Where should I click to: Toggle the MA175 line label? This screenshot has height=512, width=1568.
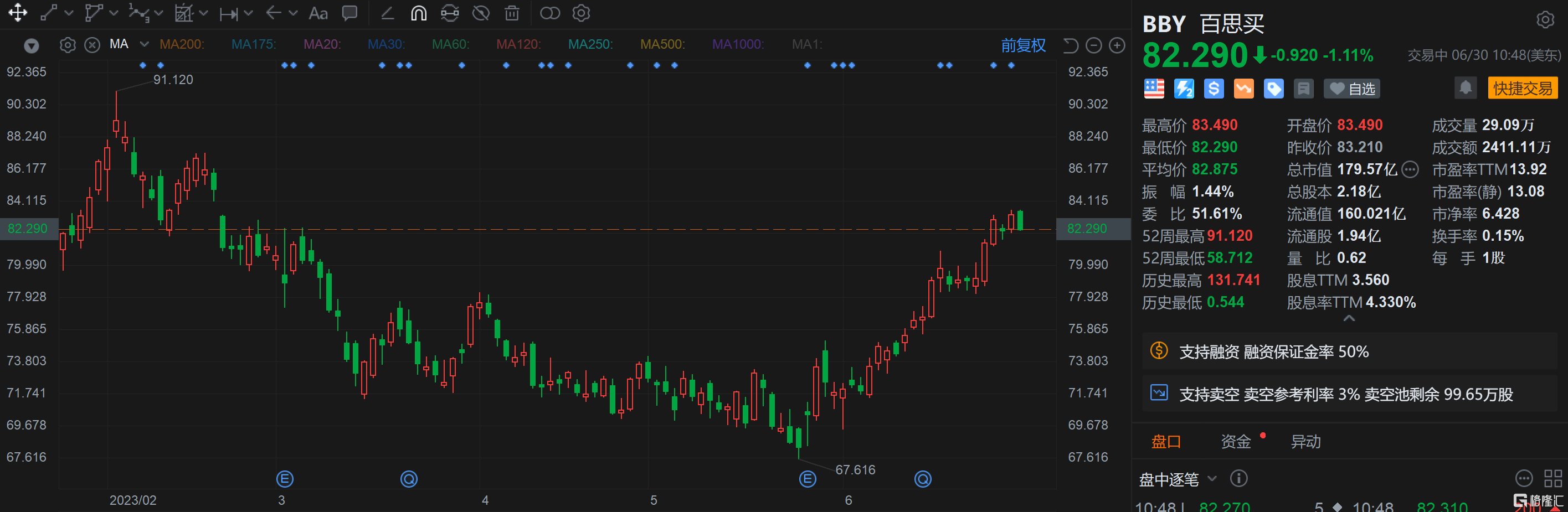[x=254, y=44]
